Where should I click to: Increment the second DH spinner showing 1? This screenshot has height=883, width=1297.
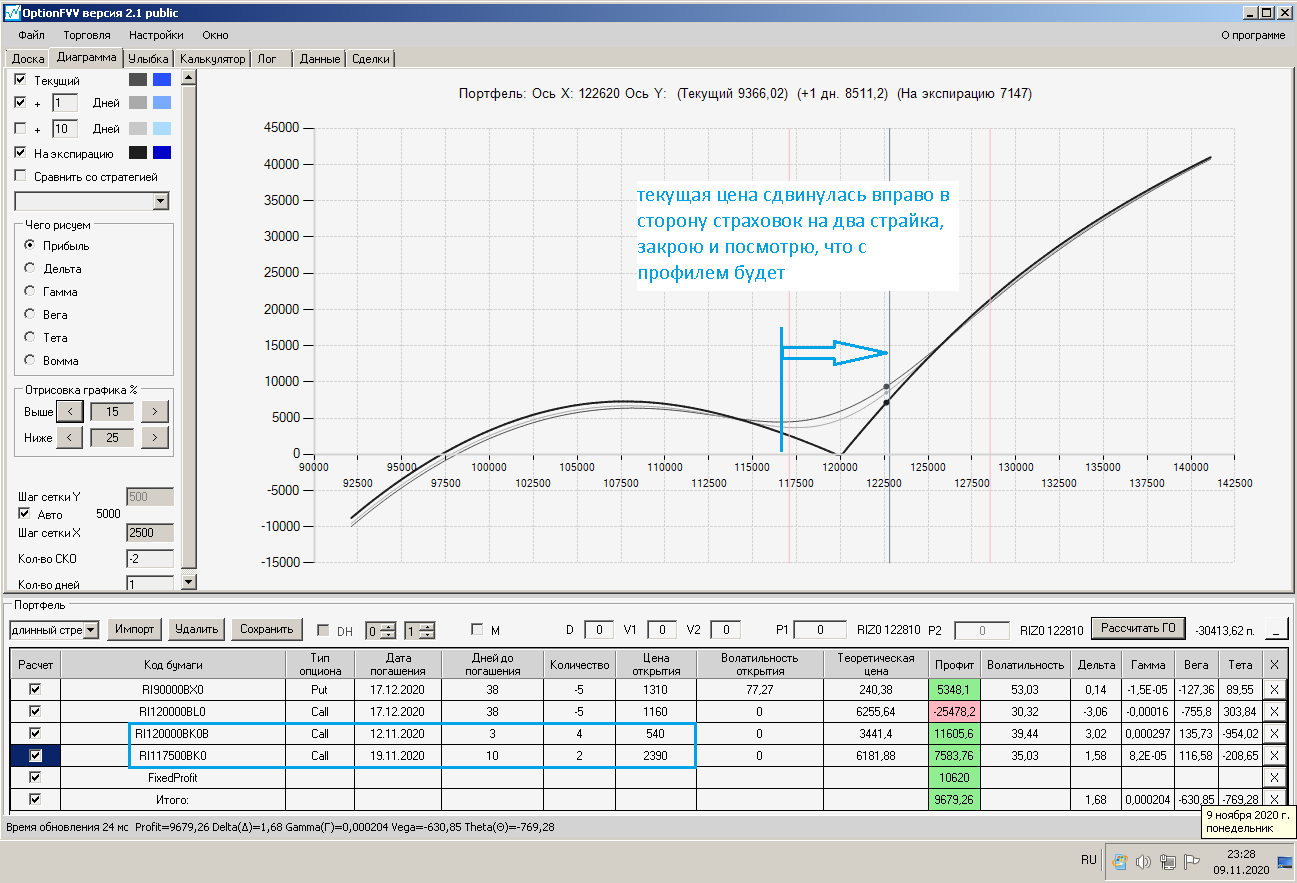pos(428,625)
